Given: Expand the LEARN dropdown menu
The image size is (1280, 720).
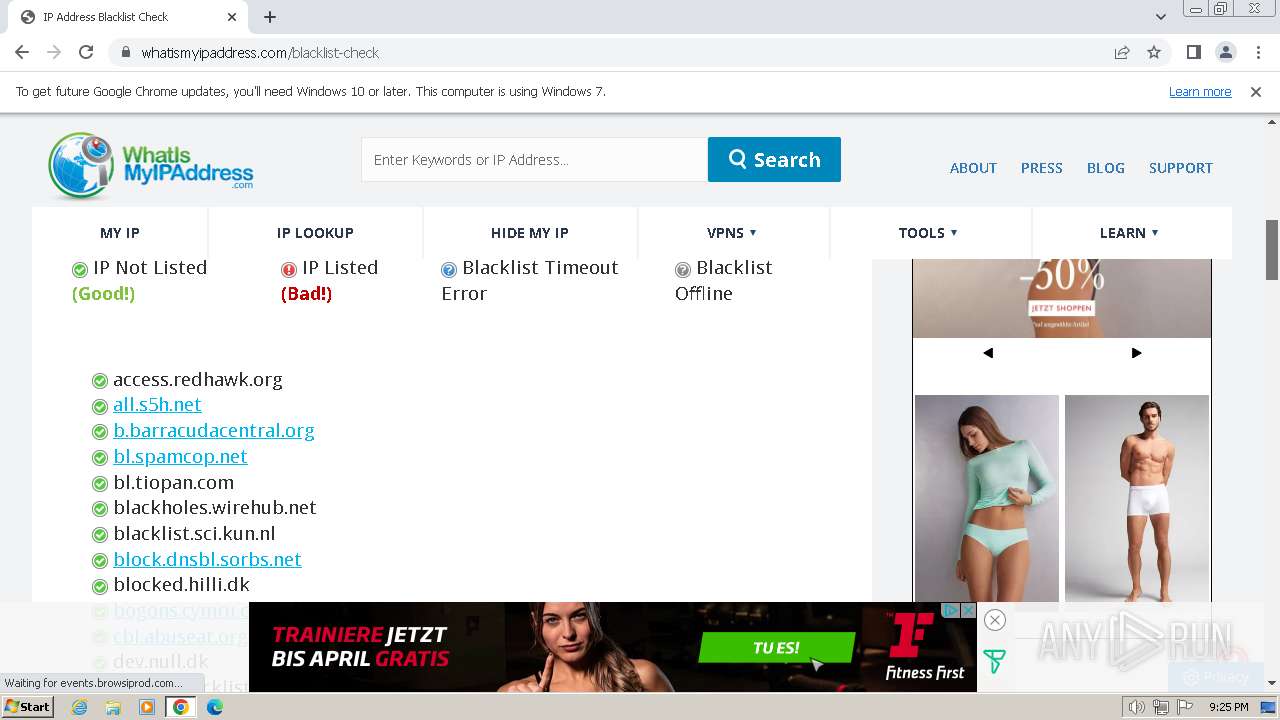Looking at the screenshot, I should 1129,233.
